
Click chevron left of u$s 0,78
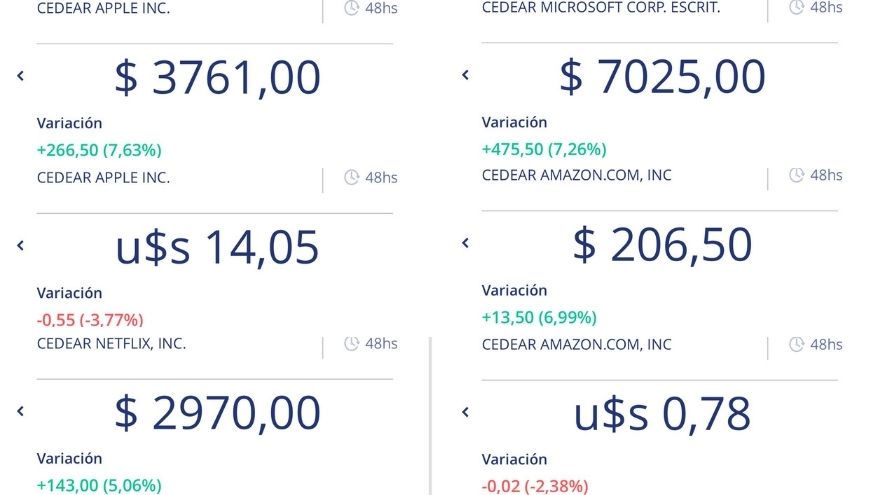[465, 412]
